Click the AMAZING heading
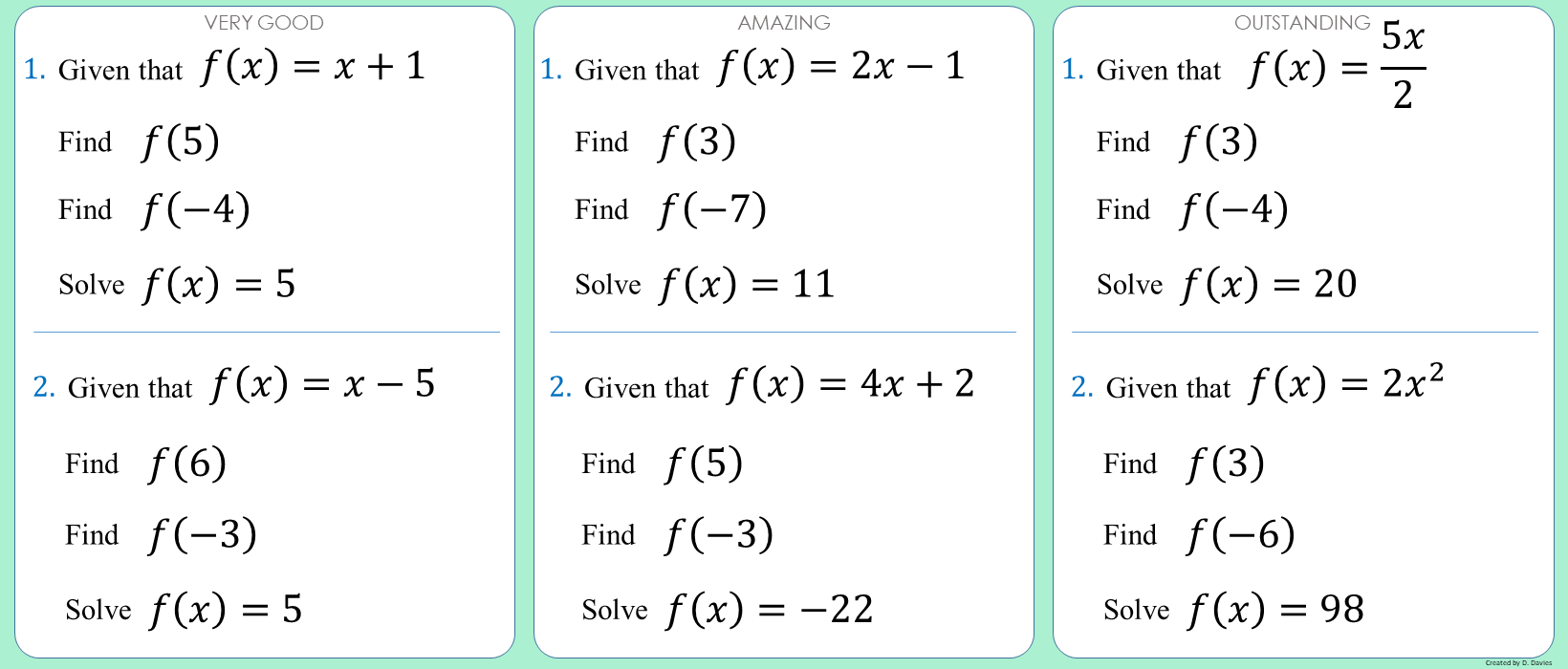The height and width of the screenshot is (669, 1568). click(784, 23)
